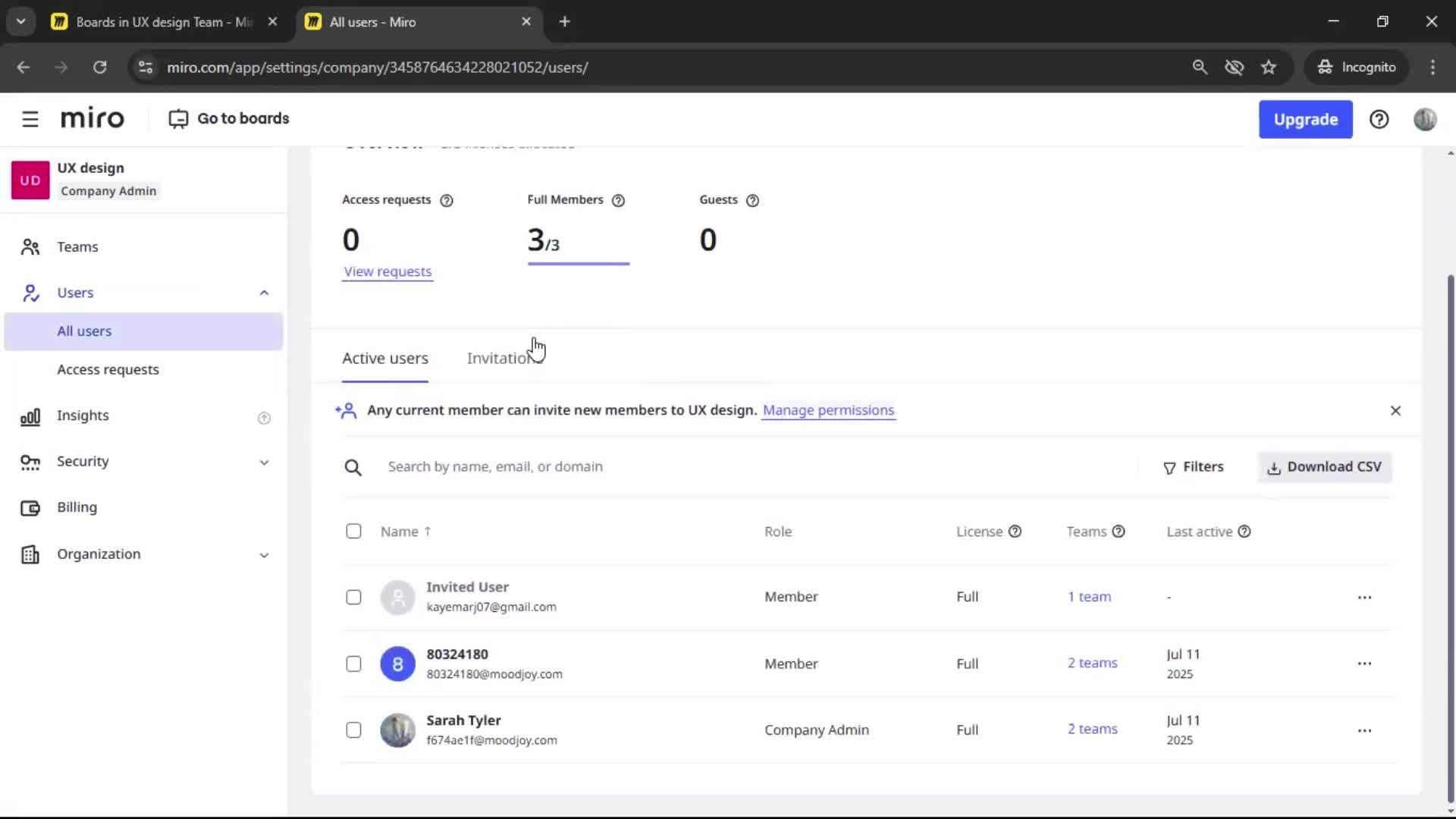Image resolution: width=1456 pixels, height=819 pixels.
Task: Click Sarah Tyler's avatar thumbnail
Action: [x=397, y=730]
